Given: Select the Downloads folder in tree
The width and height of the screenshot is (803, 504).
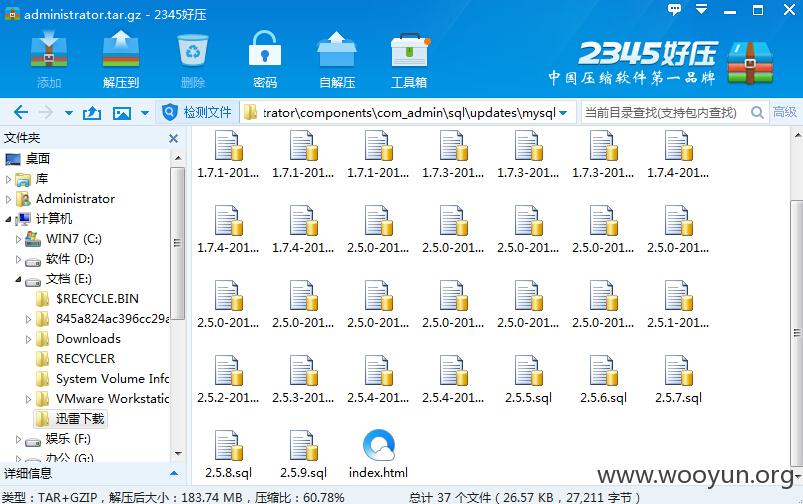Looking at the screenshot, I should point(78,339).
